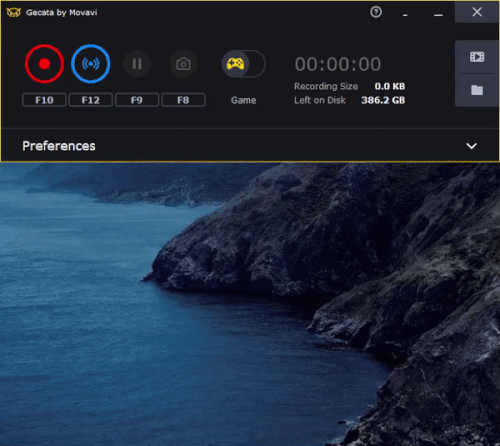Start recording with the red record button
500x446 pixels.
(x=44, y=64)
